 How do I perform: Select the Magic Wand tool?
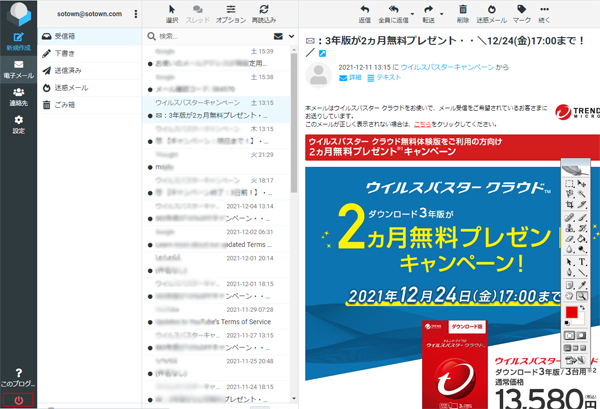tap(582, 194)
